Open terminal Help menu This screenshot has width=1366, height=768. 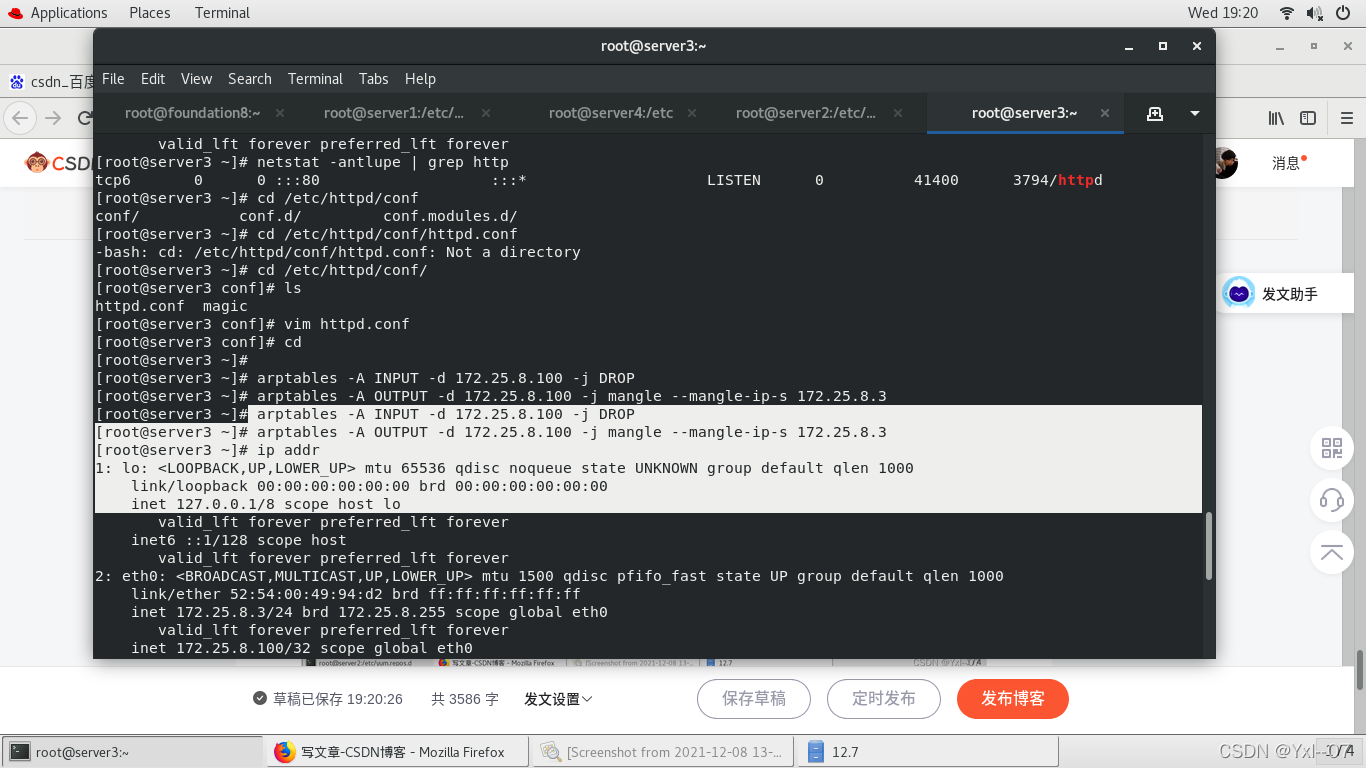coord(420,79)
